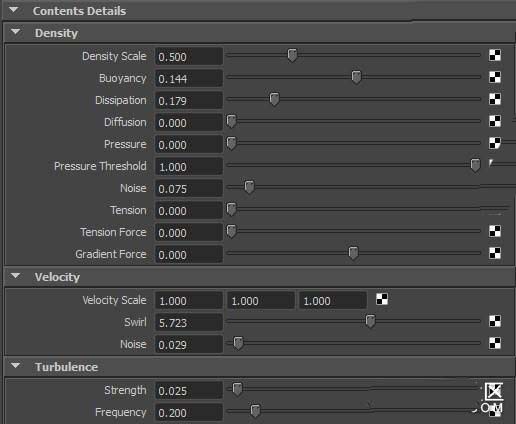
Task: Click the third Velocity Scale field
Action: pyautogui.click(x=333, y=300)
